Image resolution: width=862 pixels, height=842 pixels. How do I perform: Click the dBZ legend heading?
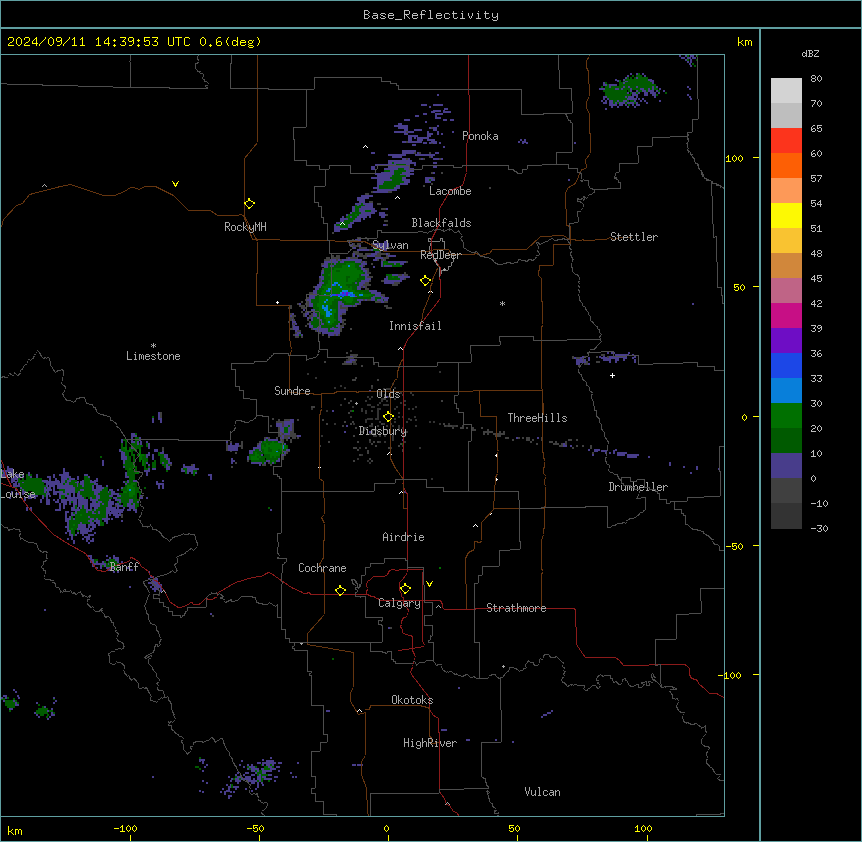click(x=810, y=54)
